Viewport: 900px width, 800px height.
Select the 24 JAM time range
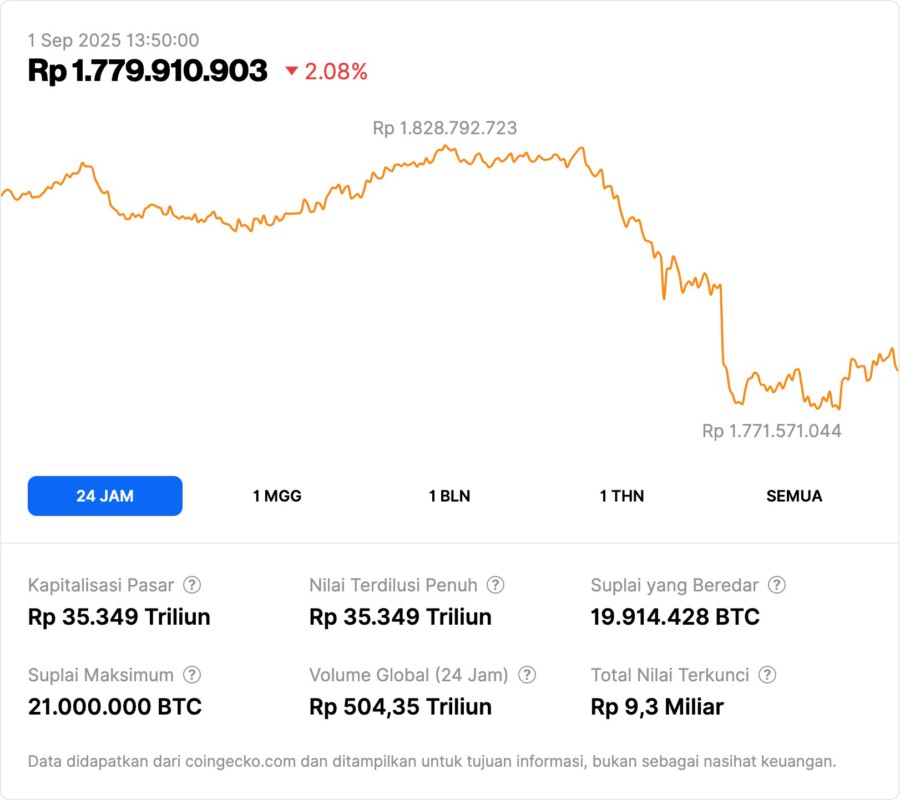[x=105, y=496]
